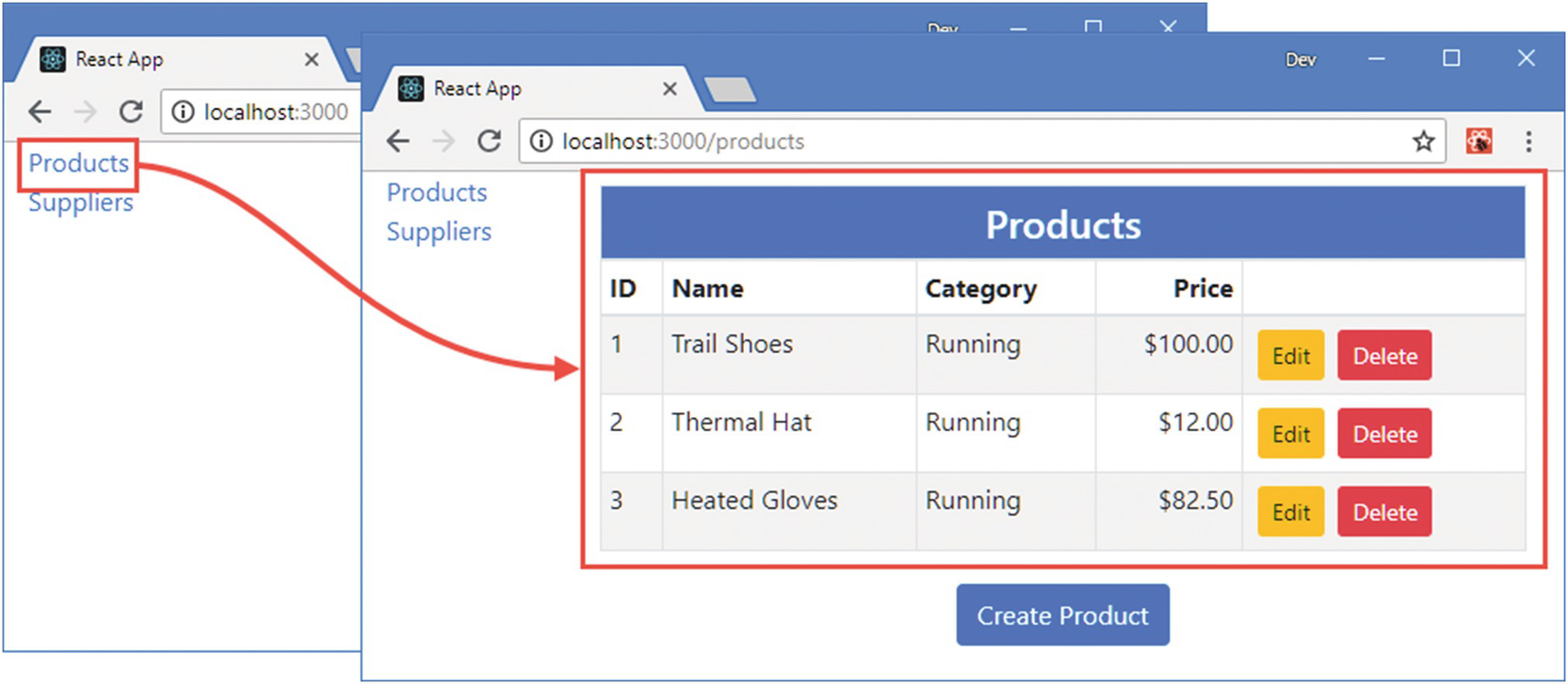Open the Chrome three-dot menu
The image size is (1568, 684).
1528,141
